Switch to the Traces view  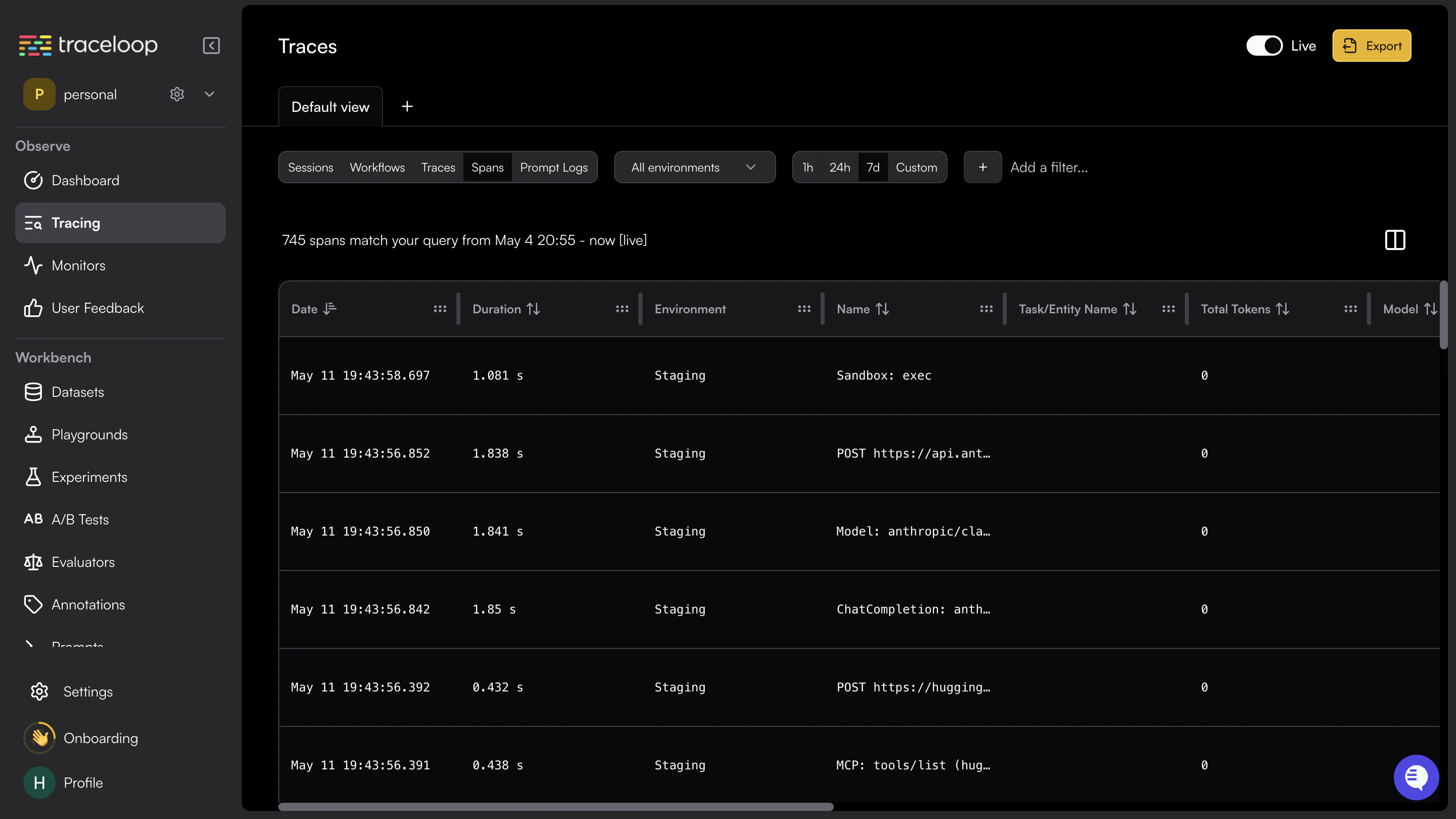[x=438, y=168]
